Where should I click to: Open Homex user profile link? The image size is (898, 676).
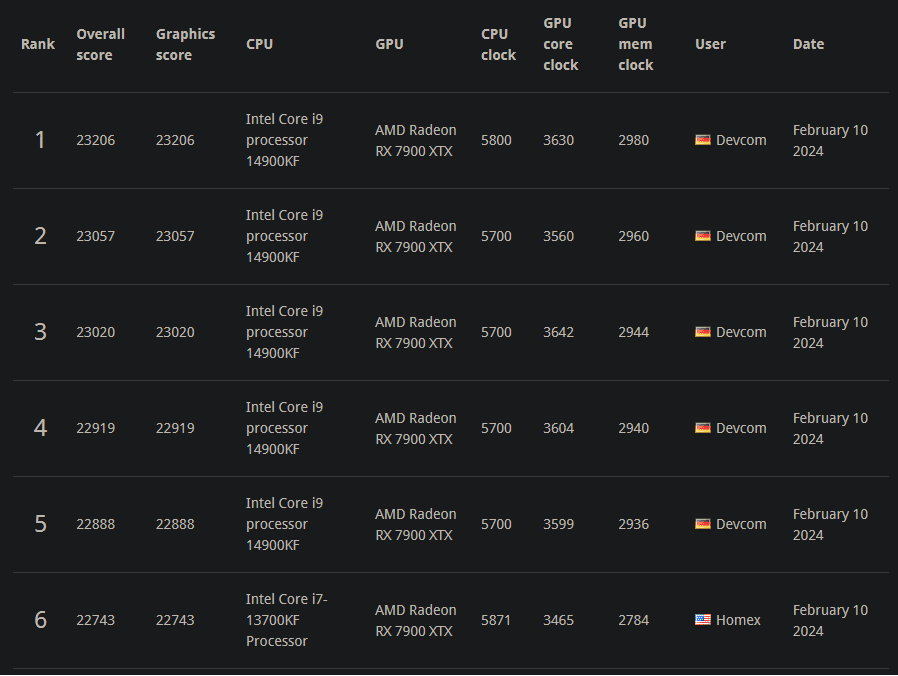click(x=738, y=620)
